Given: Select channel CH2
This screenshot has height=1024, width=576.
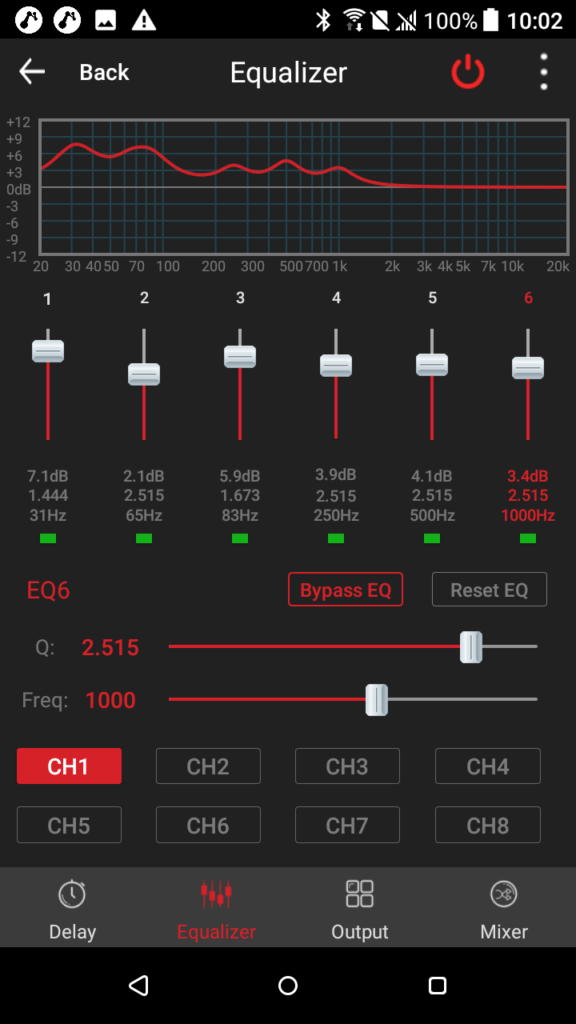Looking at the screenshot, I should [208, 766].
